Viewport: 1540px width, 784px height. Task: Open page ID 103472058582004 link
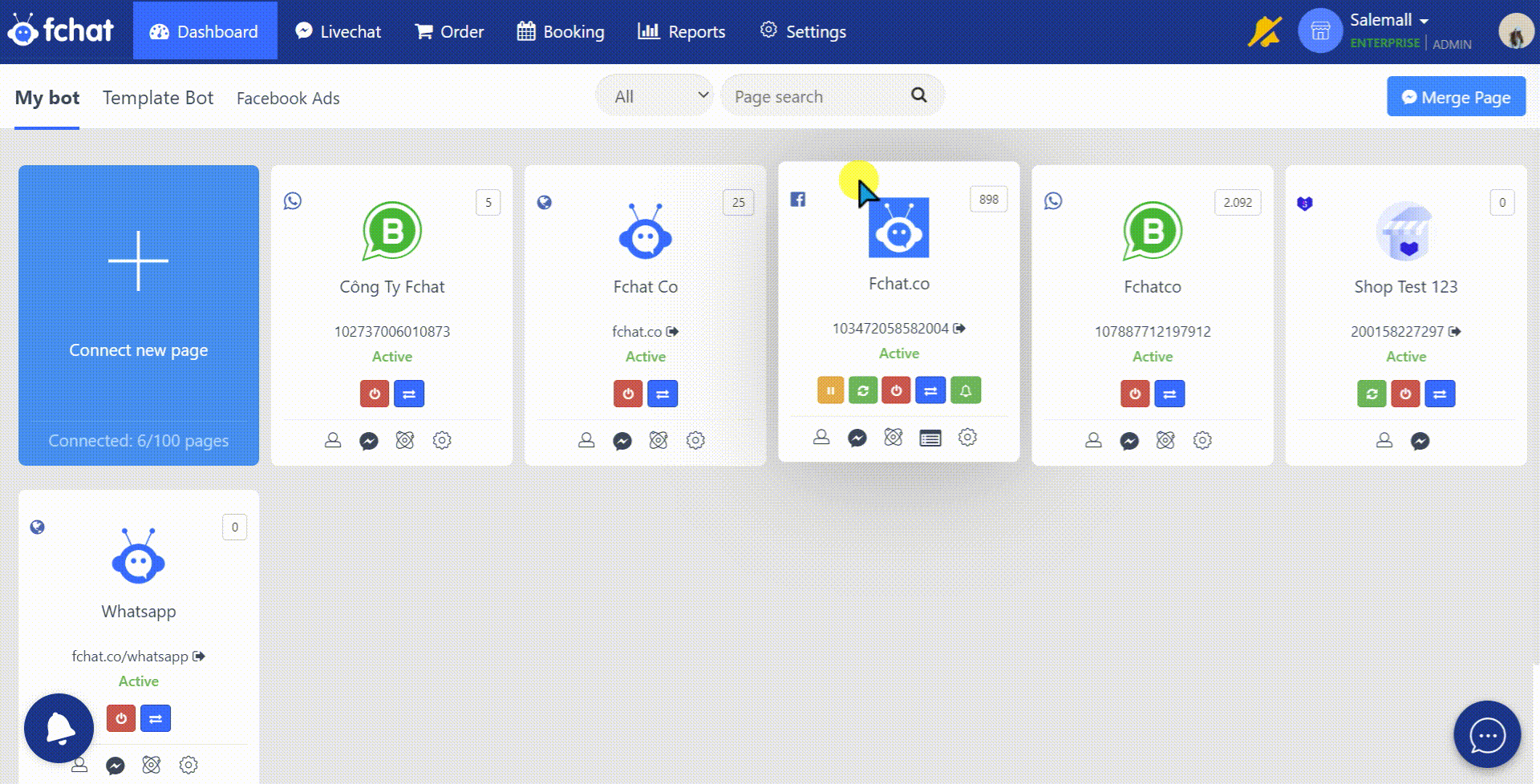898,328
